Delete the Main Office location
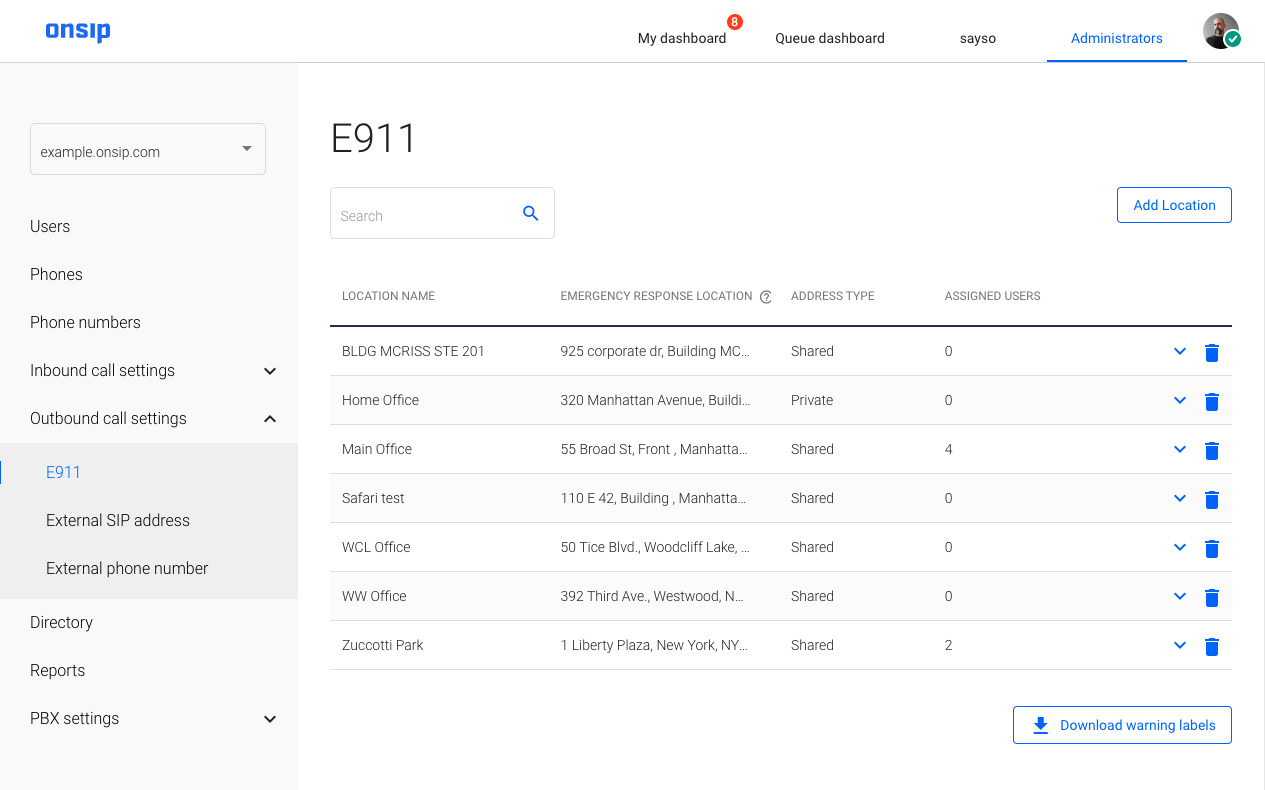1265x790 pixels. 1212,450
